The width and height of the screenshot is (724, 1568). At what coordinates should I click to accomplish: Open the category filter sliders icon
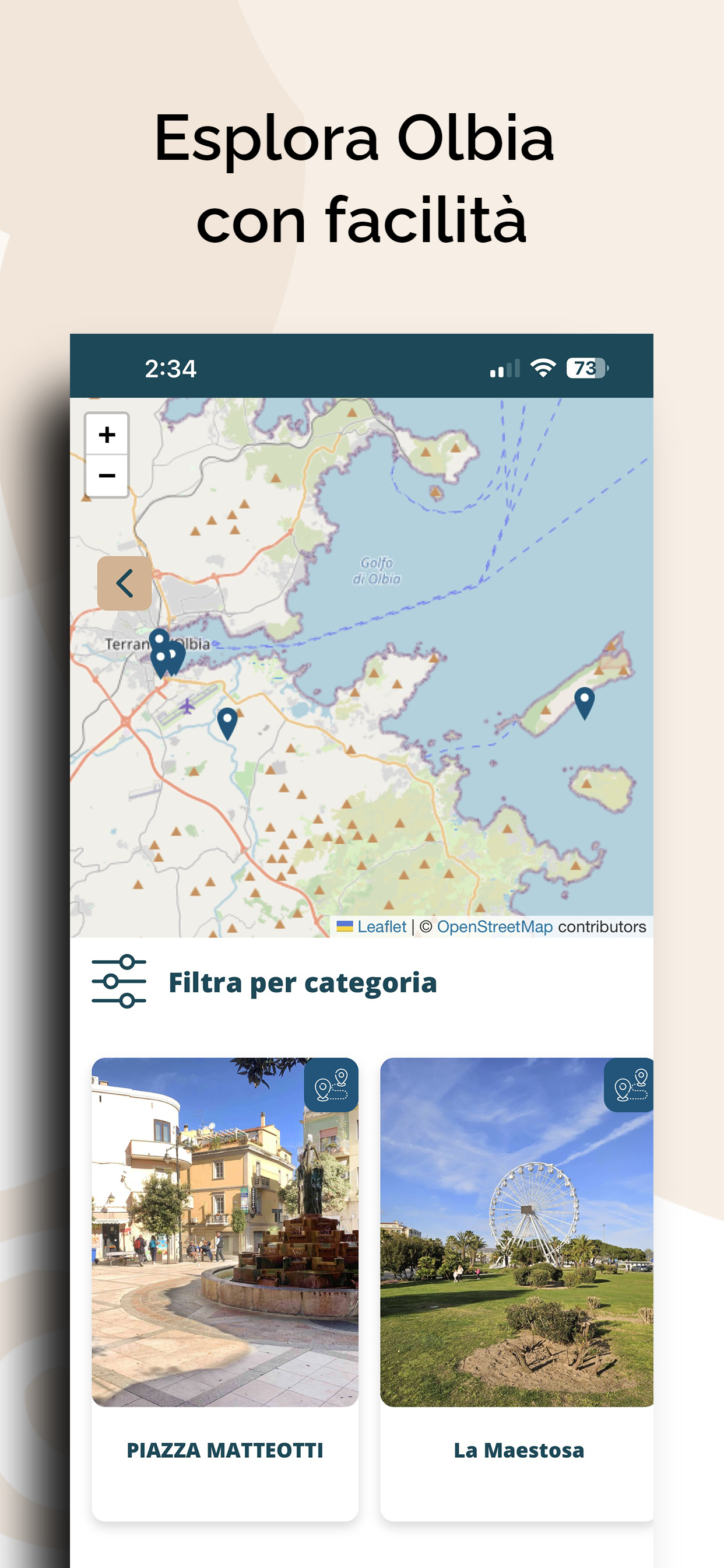coord(119,982)
